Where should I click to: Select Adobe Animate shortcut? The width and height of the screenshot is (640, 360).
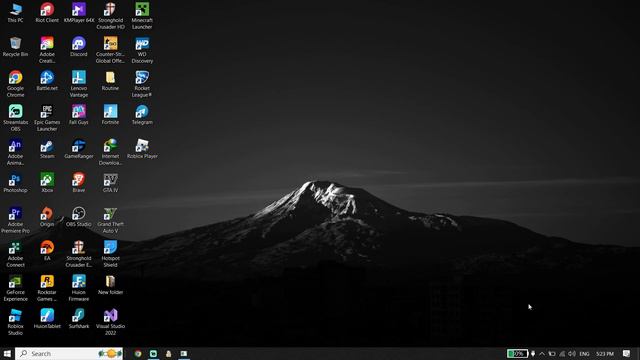click(16, 152)
